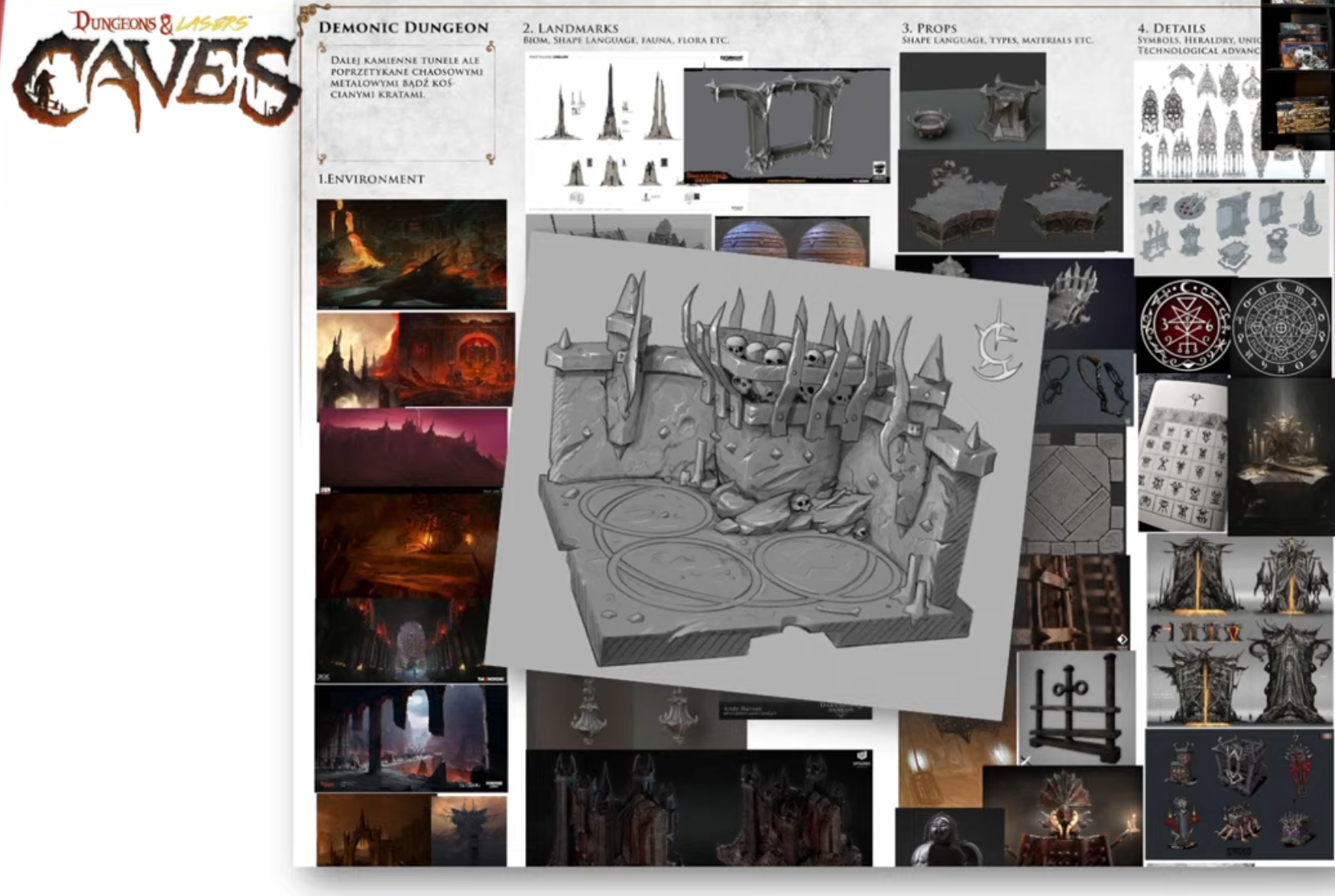1335x896 pixels.
Task: Open the gothic ornament line drawings sheet
Action: coord(1197,122)
